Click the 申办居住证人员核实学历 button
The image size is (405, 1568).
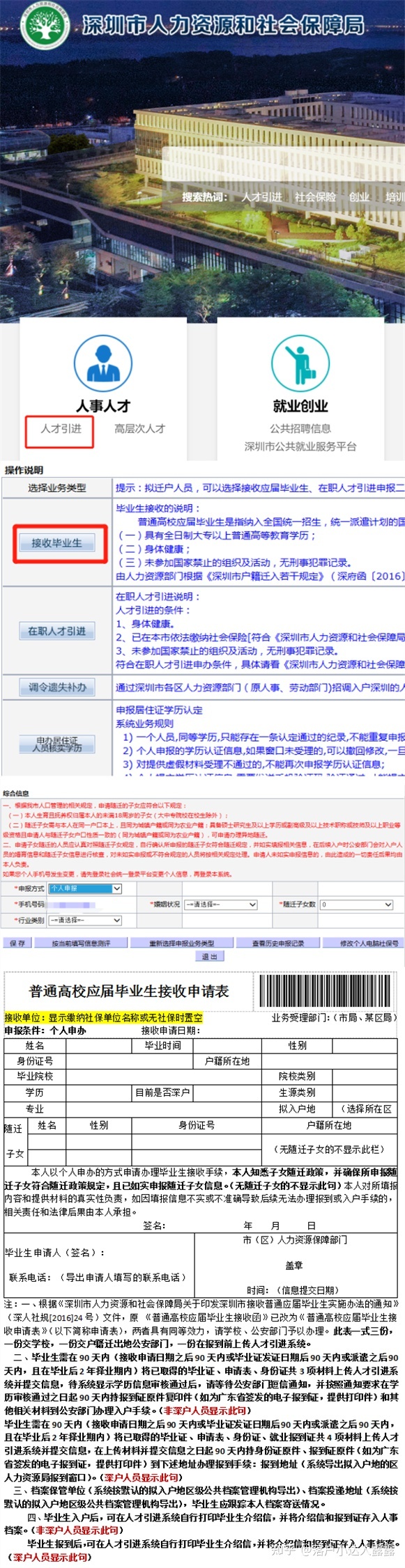click(57, 744)
